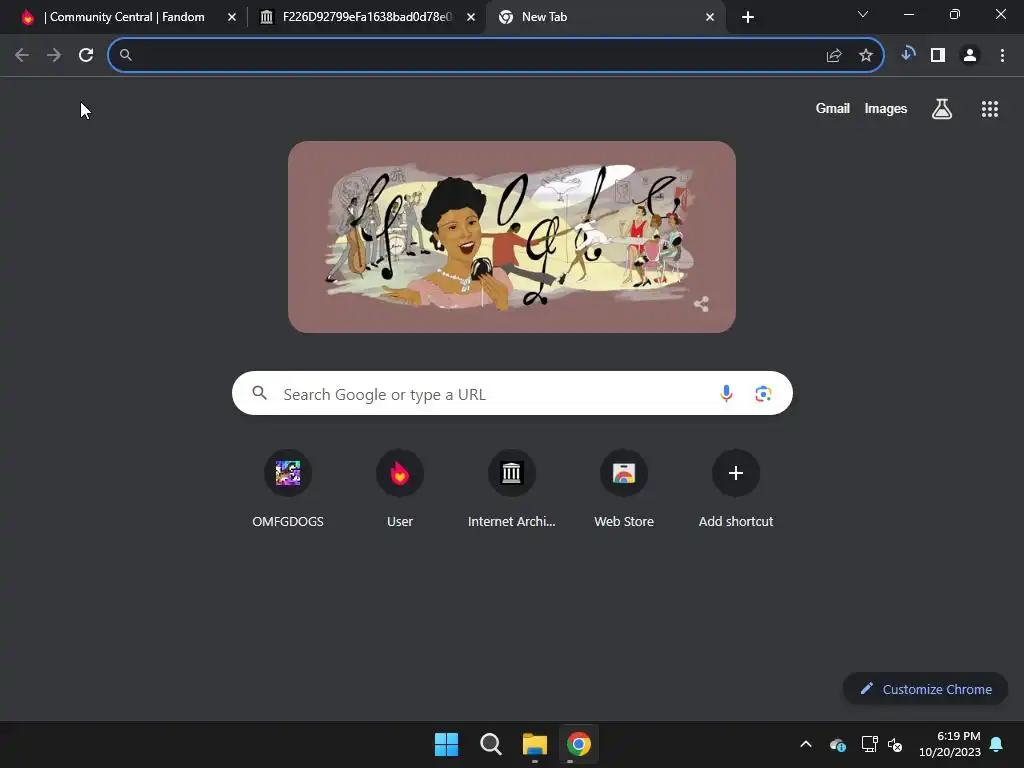Open the Chrome three-dot menu
This screenshot has height=768, width=1024.
pos(1002,56)
